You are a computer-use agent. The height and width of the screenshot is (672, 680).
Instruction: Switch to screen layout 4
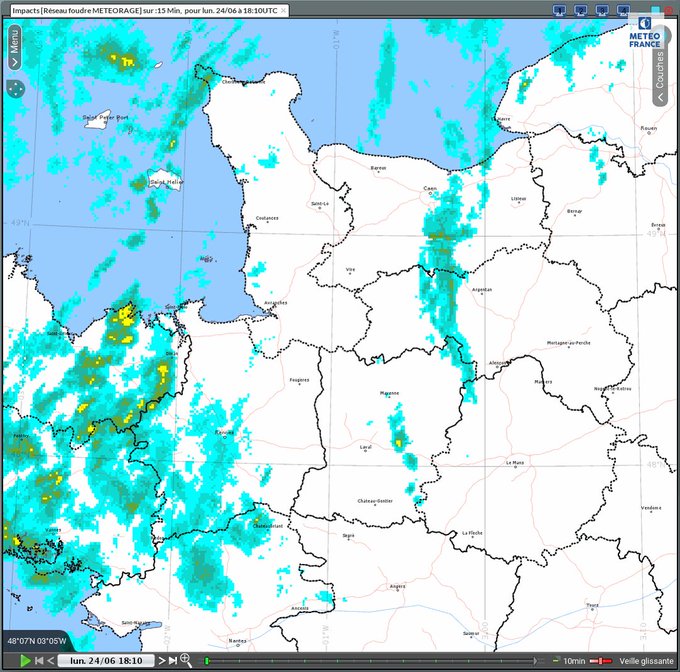point(623,10)
